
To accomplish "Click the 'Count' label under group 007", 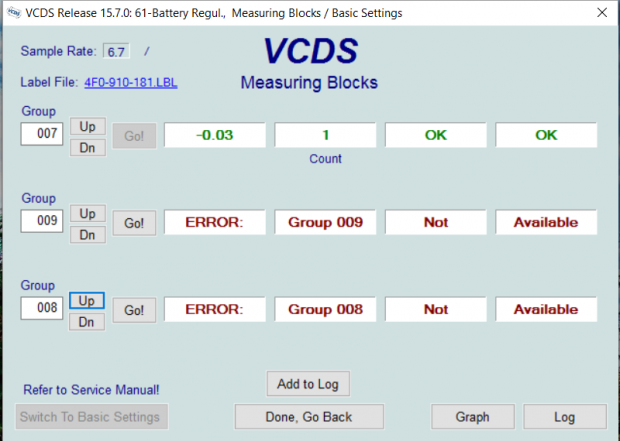I will 325,159.
